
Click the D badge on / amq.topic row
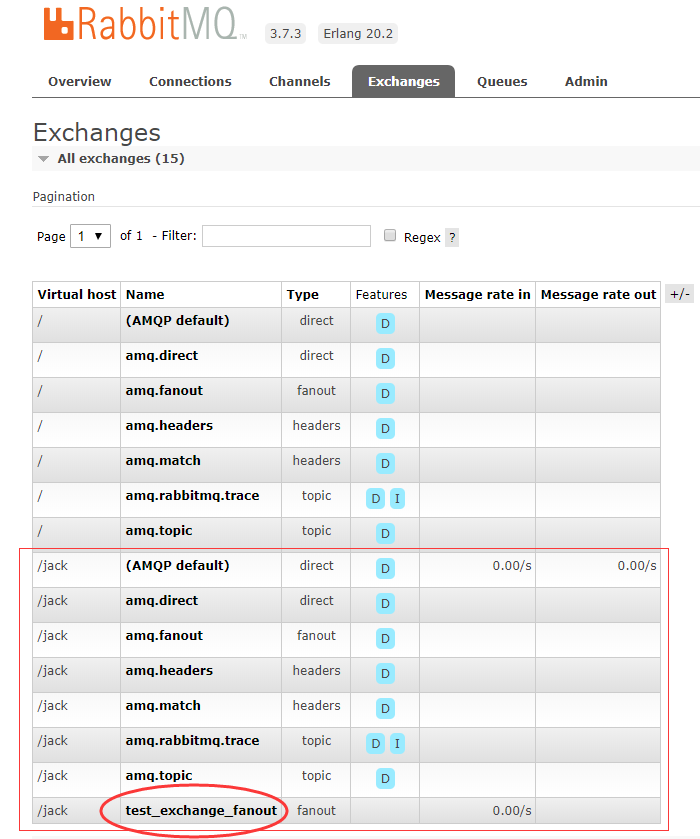pos(385,533)
